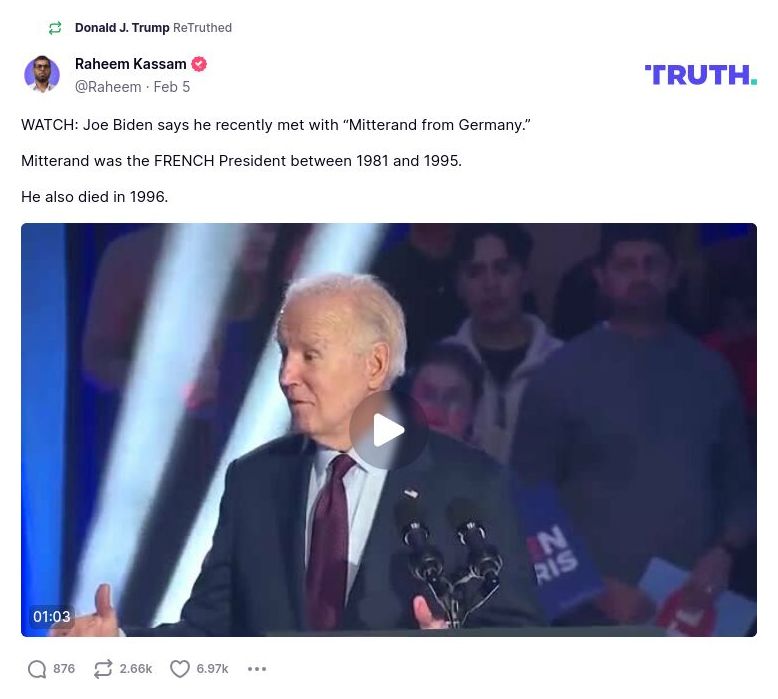The height and width of the screenshot is (699, 778).
Task: Like the post with the heart icon
Action: [x=180, y=669]
